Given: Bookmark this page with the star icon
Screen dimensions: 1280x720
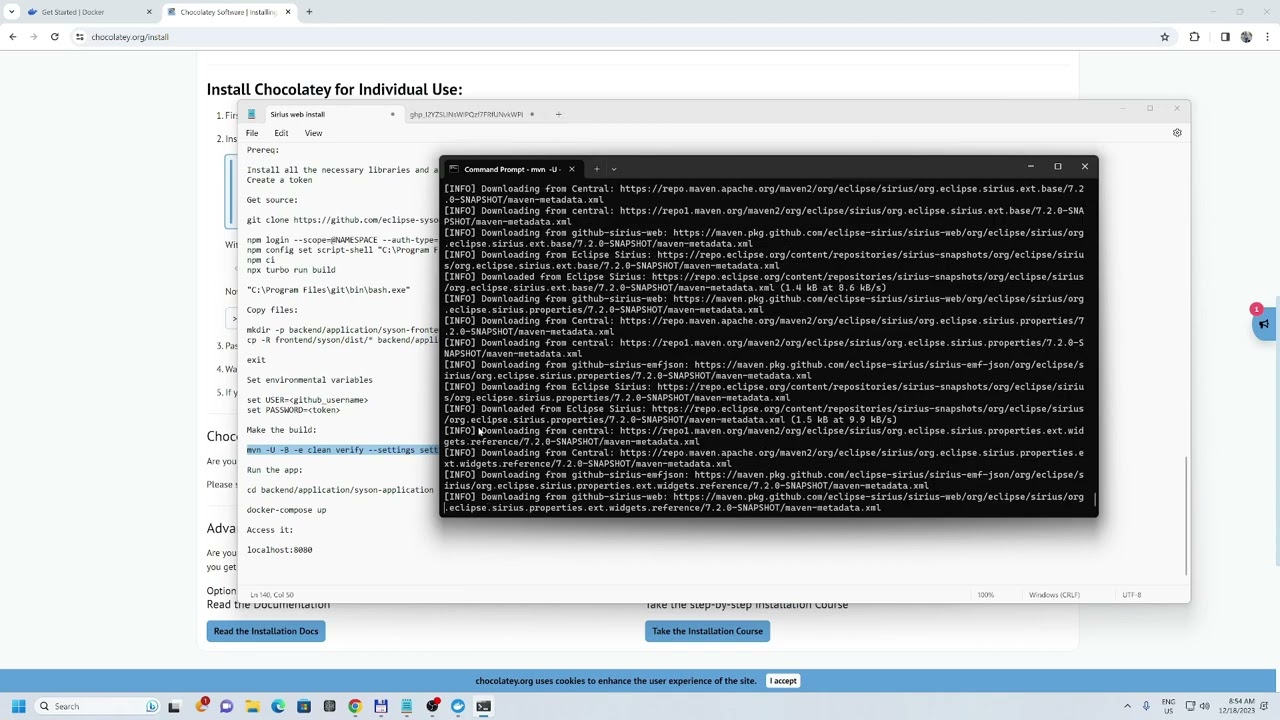Looking at the screenshot, I should point(1164,37).
